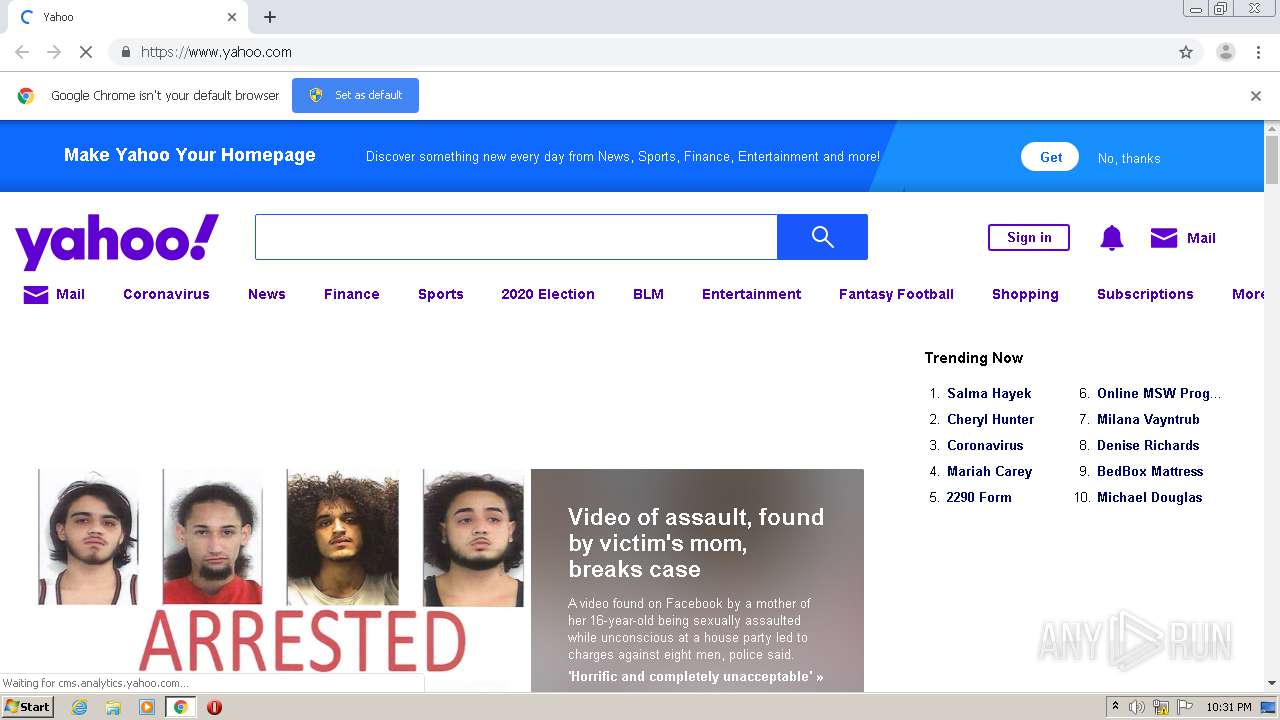The image size is (1280, 720).
Task: Open the Video of assault headline
Action: pyautogui.click(x=696, y=543)
